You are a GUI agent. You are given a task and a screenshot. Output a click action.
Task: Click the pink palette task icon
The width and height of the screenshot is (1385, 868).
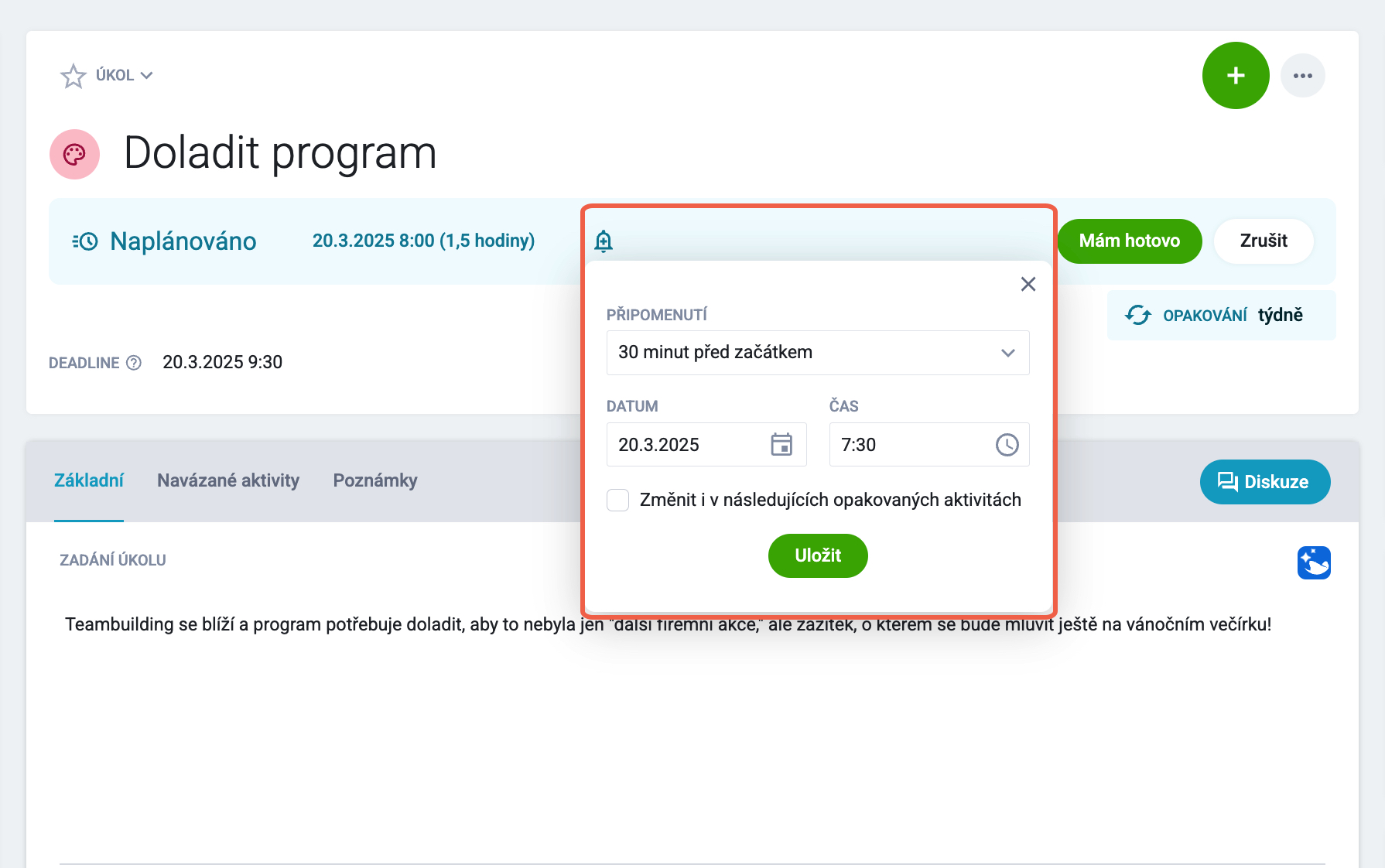pyautogui.click(x=75, y=155)
